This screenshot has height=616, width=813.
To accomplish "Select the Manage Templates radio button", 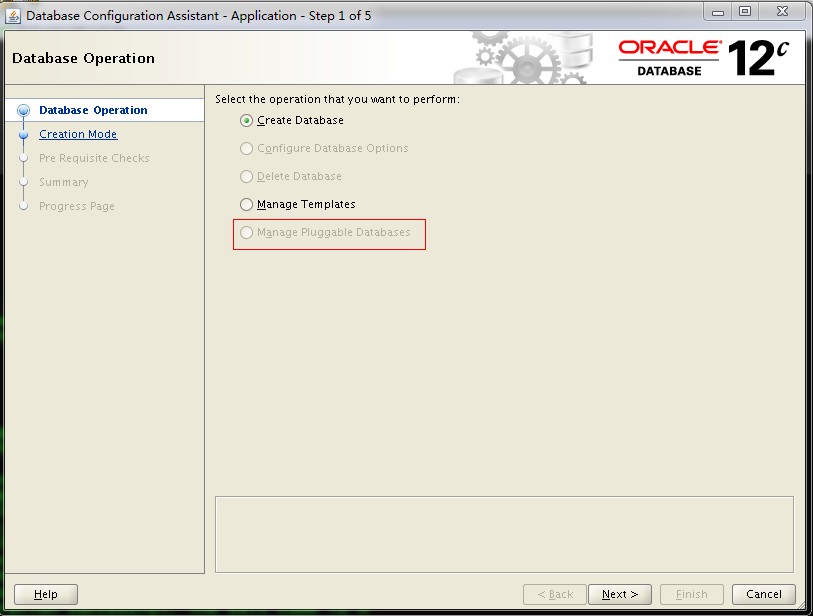I will (x=246, y=204).
